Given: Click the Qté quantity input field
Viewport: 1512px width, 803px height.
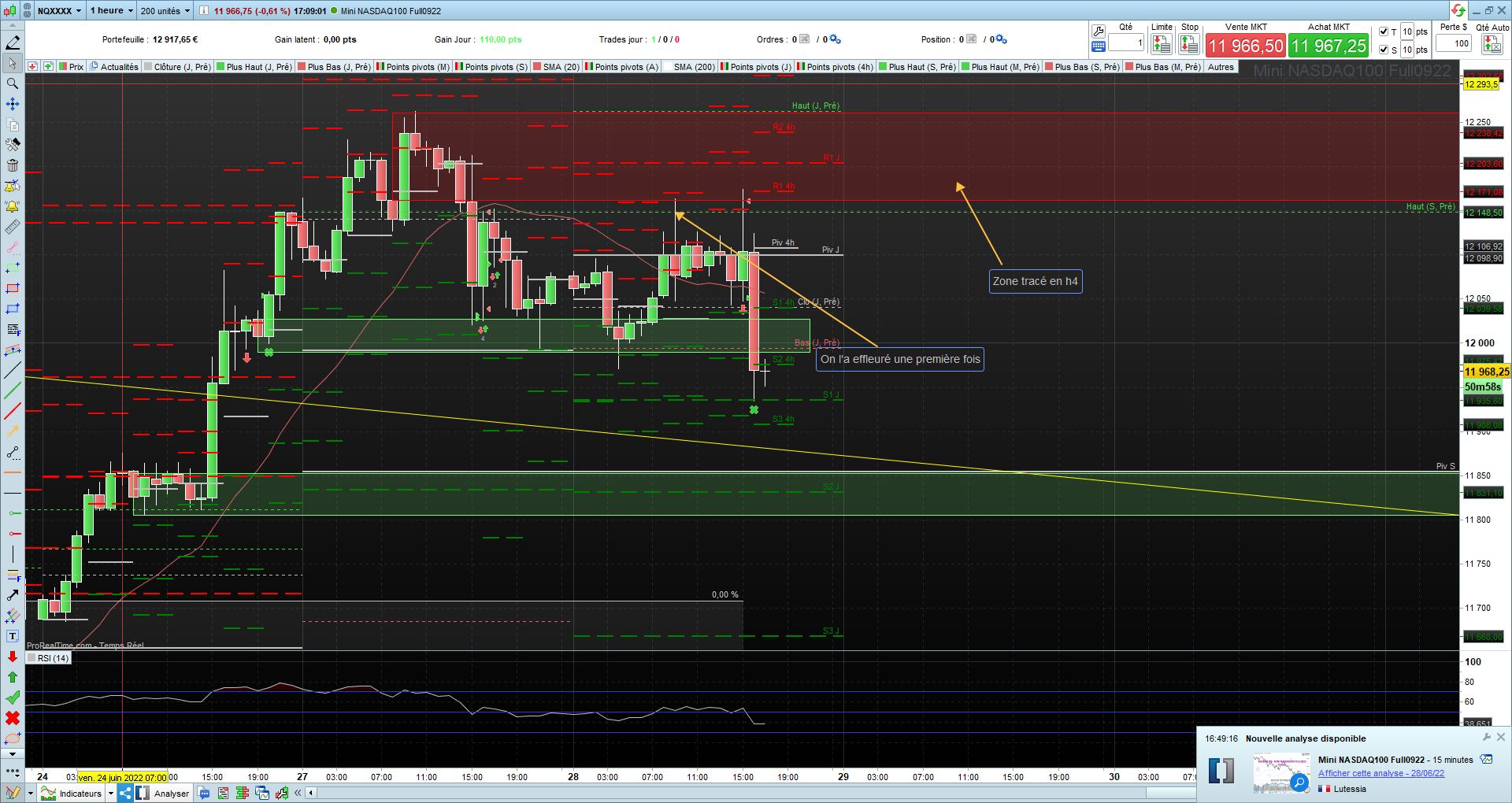Looking at the screenshot, I should click(x=1126, y=43).
